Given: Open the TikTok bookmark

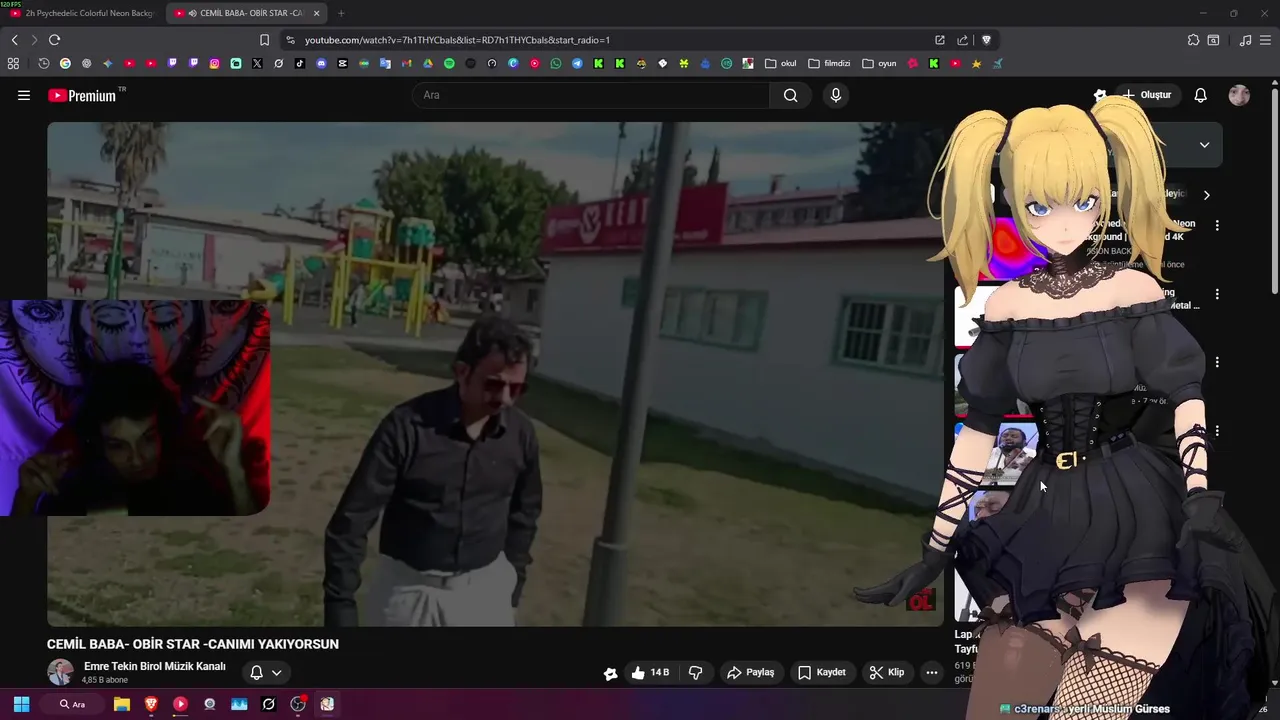Looking at the screenshot, I should pos(300,63).
